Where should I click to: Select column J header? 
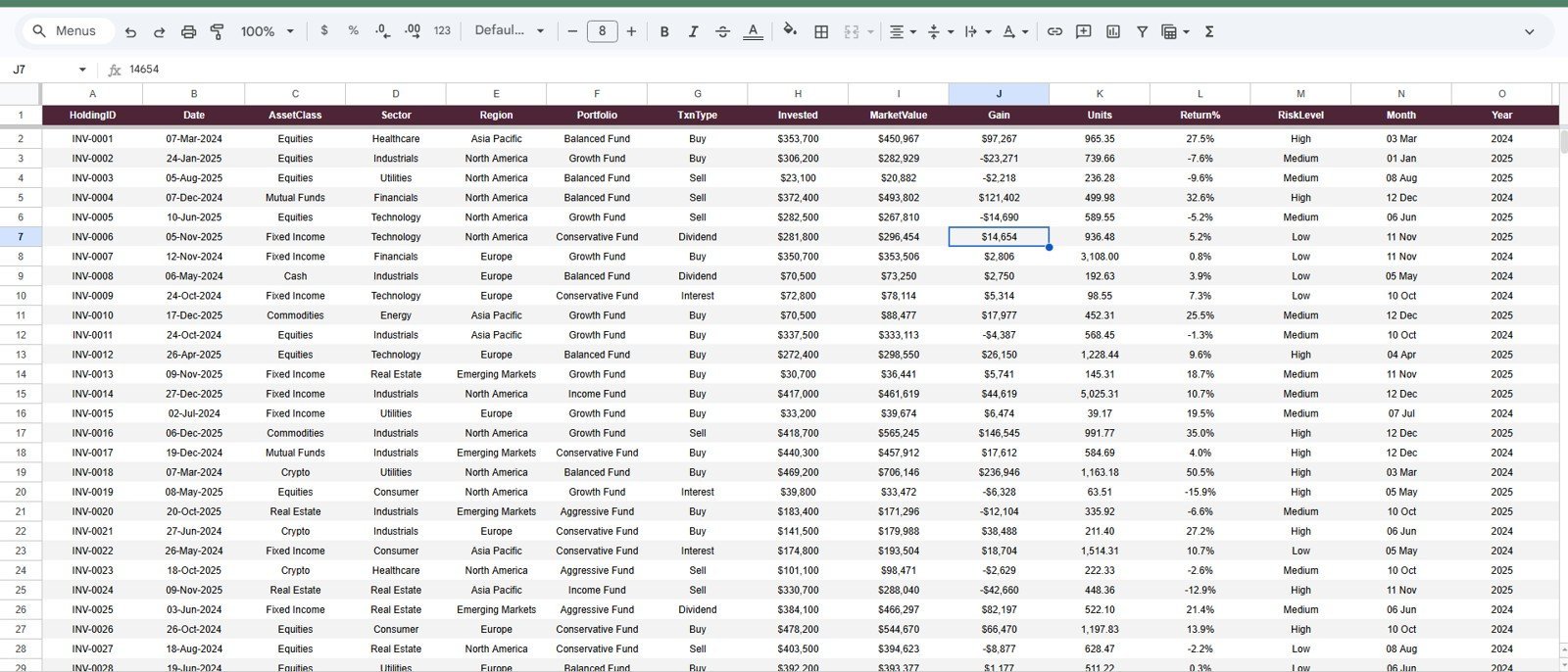click(999, 94)
